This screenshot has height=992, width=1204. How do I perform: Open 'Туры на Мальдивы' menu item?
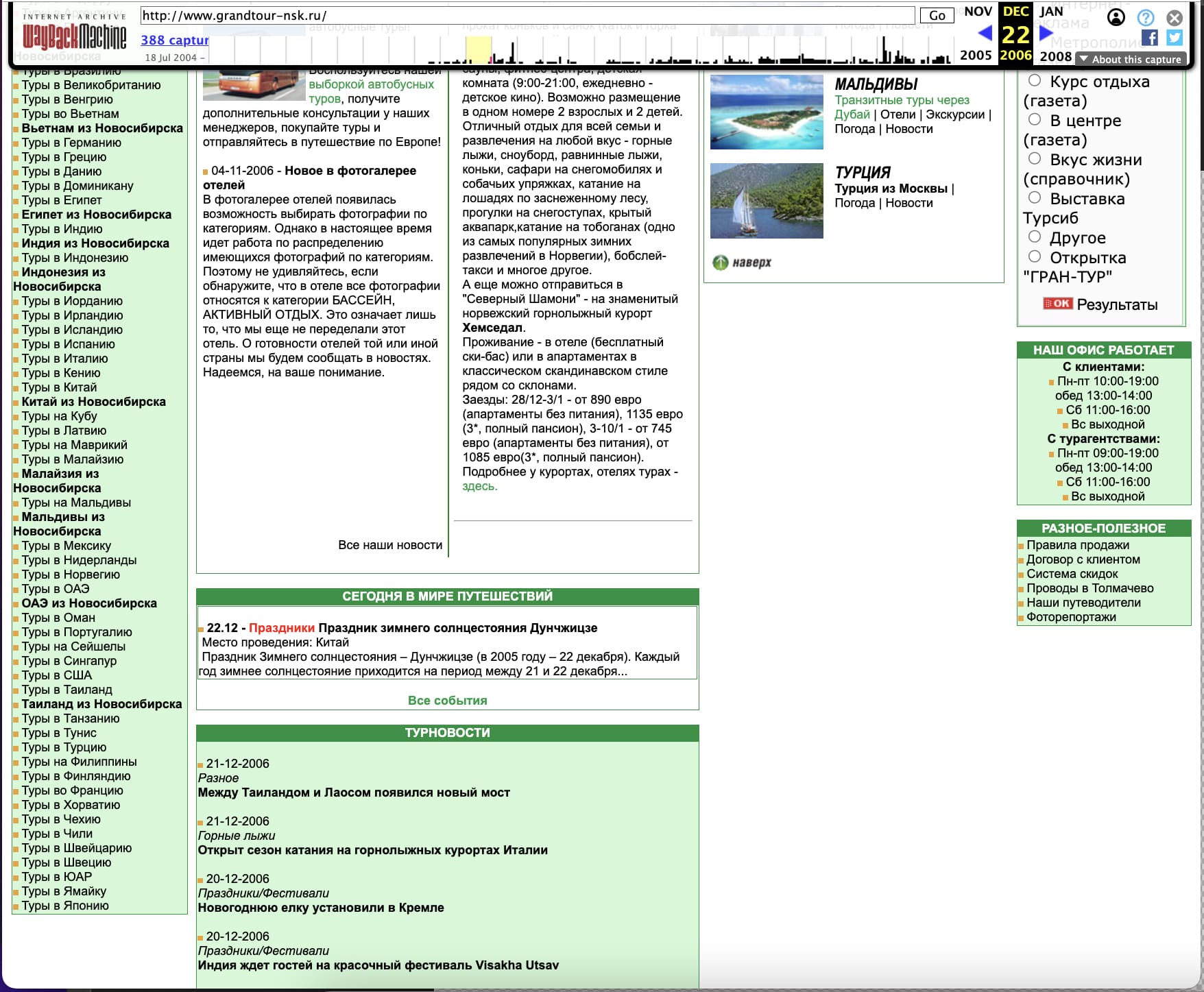76,503
